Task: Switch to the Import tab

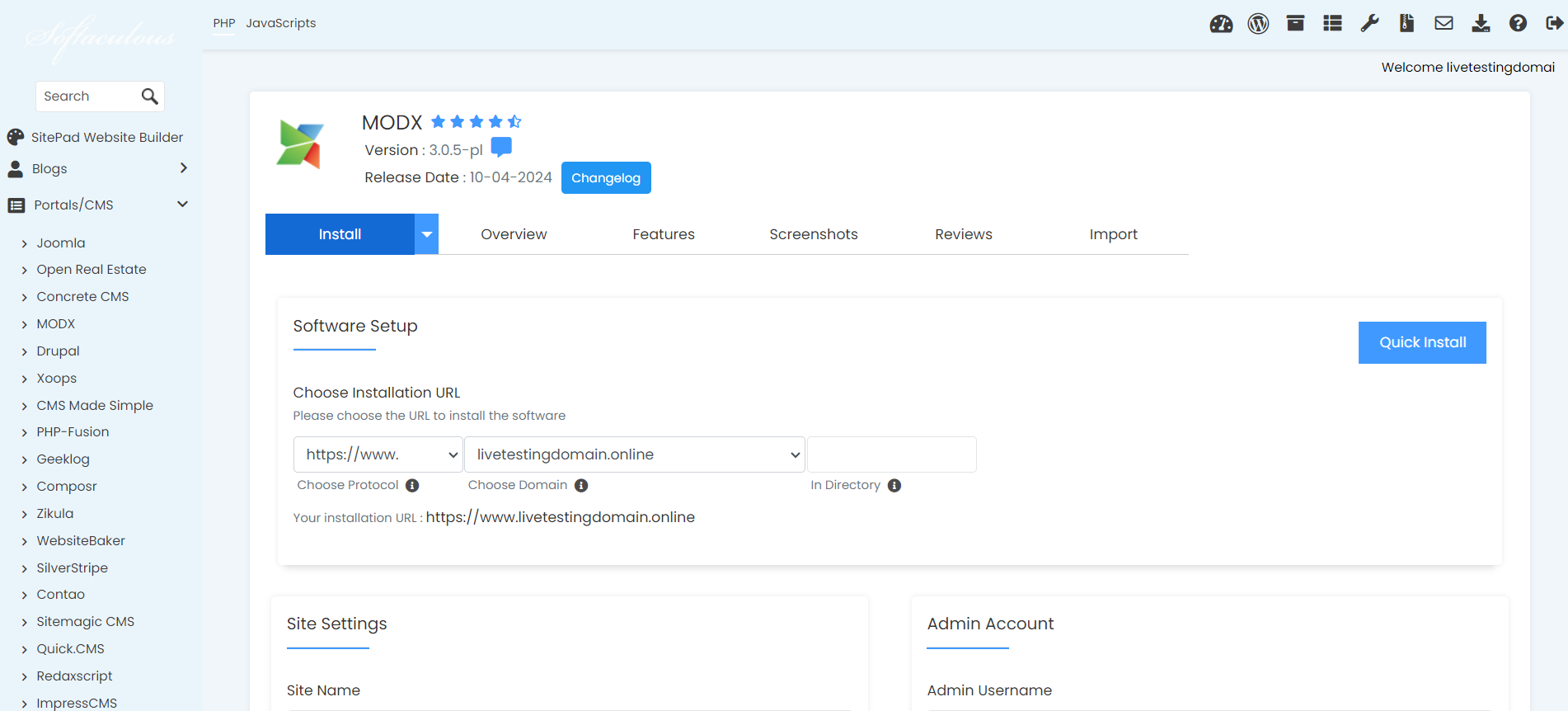Action: pyautogui.click(x=1114, y=234)
